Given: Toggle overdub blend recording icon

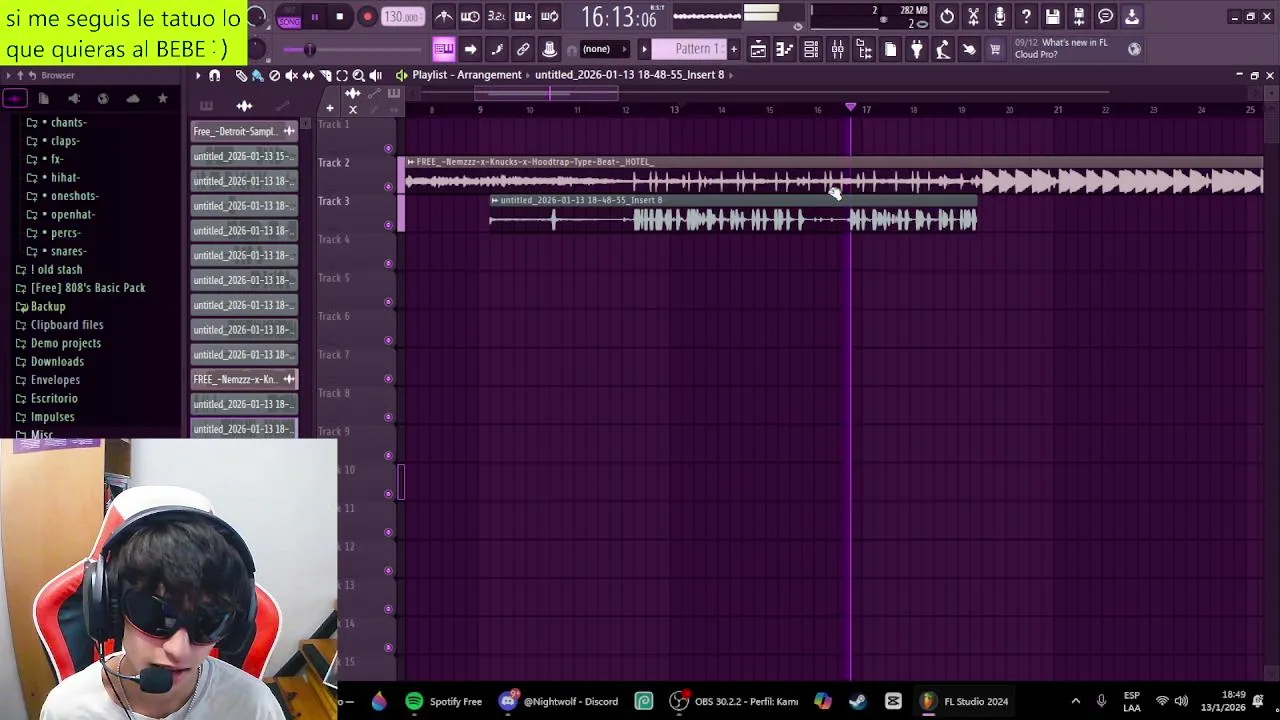Looking at the screenshot, I should 523,16.
